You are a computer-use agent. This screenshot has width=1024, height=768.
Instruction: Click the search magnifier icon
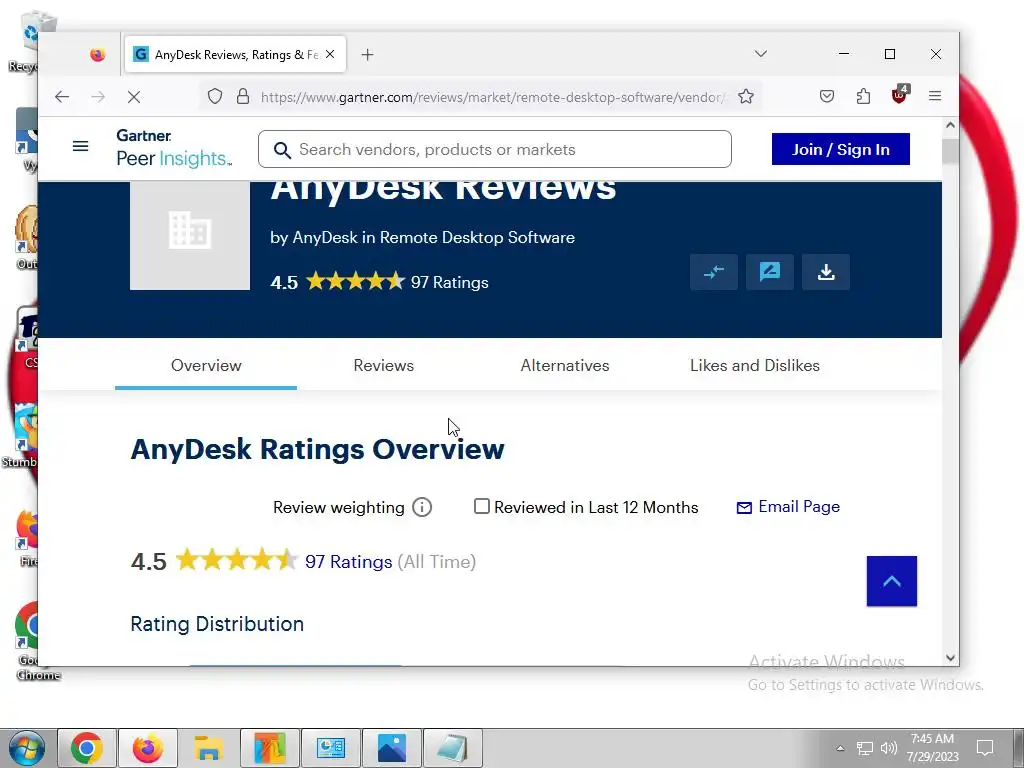[282, 150]
